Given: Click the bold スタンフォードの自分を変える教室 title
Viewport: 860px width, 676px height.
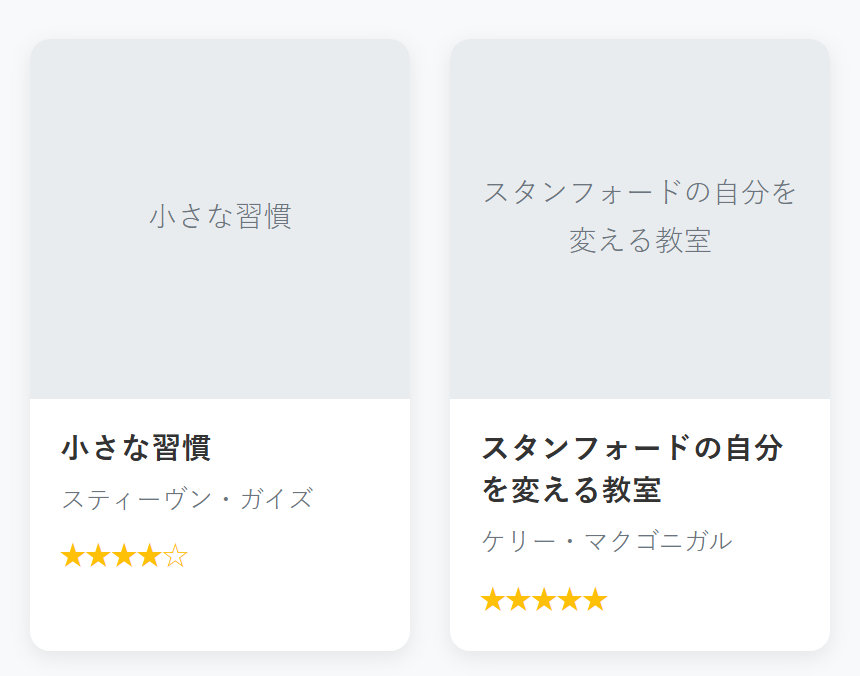Looking at the screenshot, I should [632, 469].
